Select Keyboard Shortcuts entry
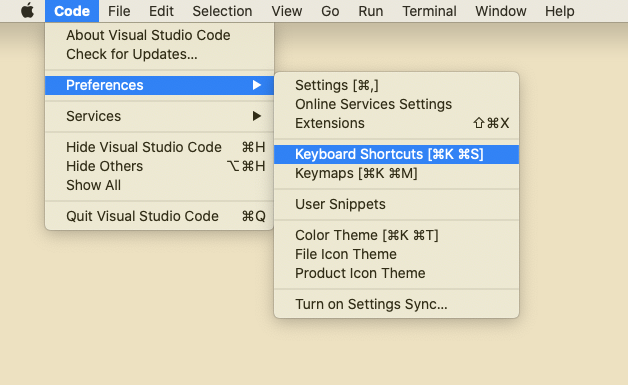This screenshot has height=385, width=628. (397, 154)
